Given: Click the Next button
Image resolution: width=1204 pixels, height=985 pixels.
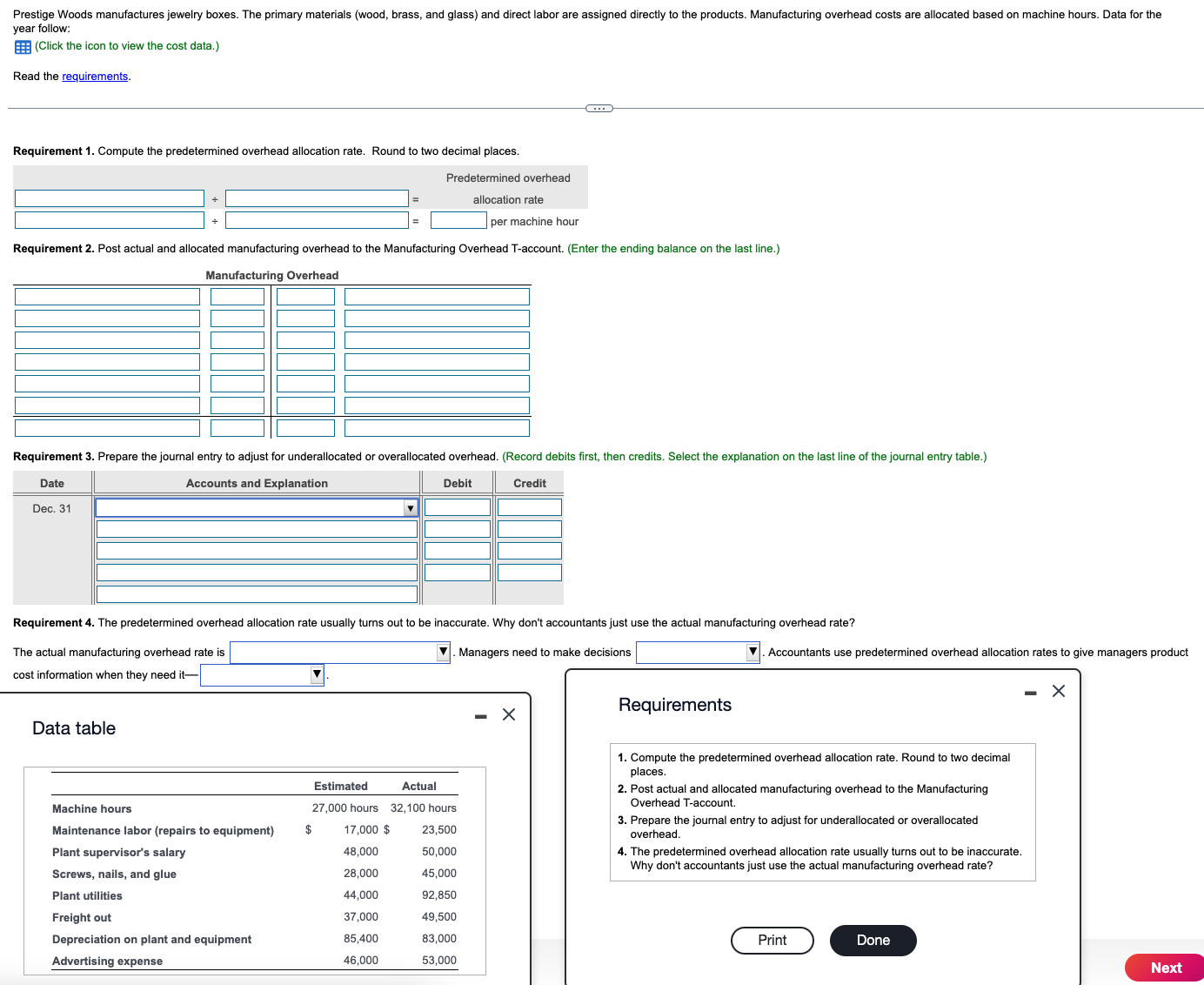Looking at the screenshot, I should (1164, 967).
